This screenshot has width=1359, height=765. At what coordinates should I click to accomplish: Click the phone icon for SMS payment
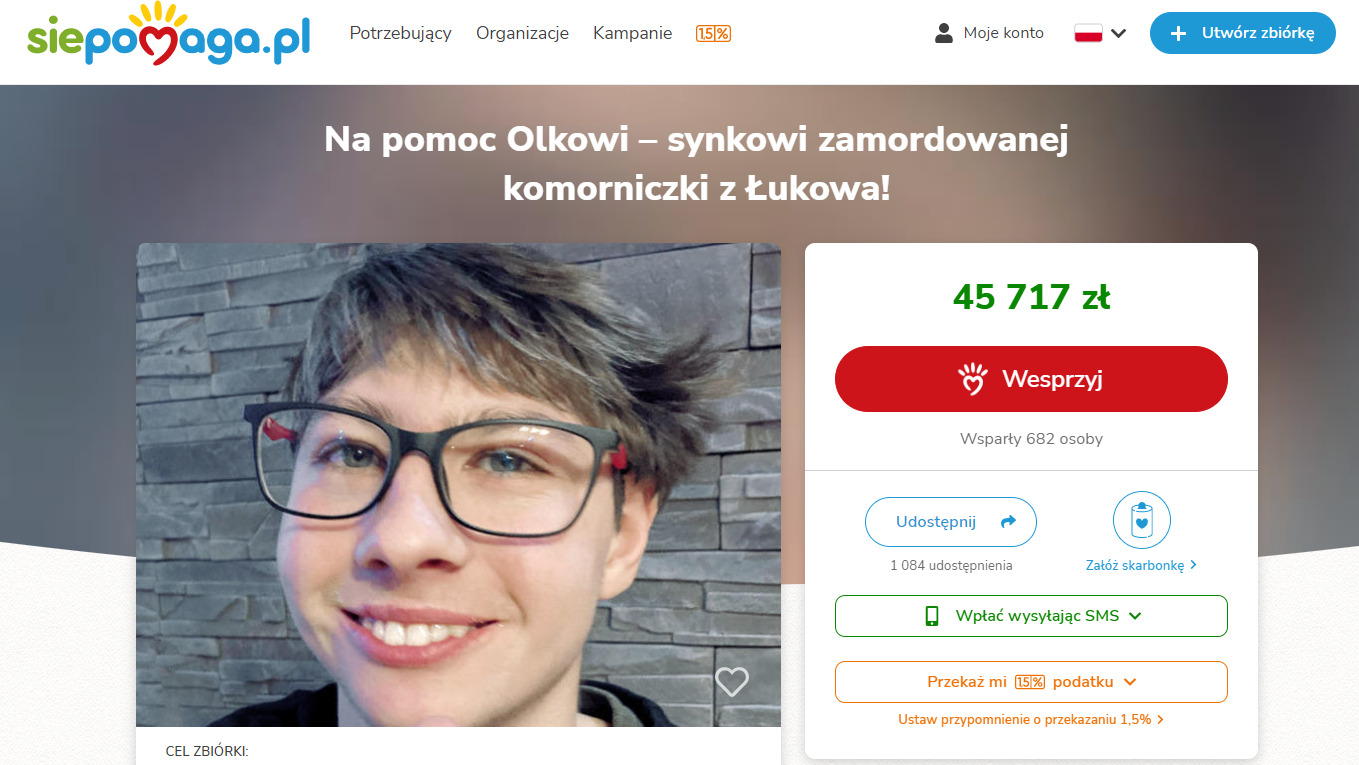tap(932, 616)
